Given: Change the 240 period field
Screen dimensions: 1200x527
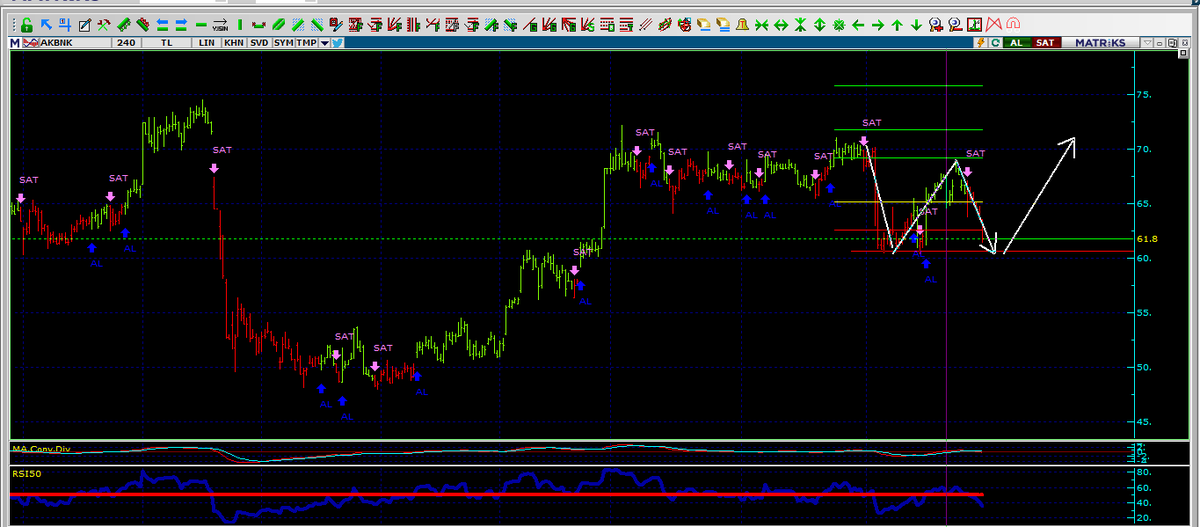Looking at the screenshot, I should (x=126, y=43).
